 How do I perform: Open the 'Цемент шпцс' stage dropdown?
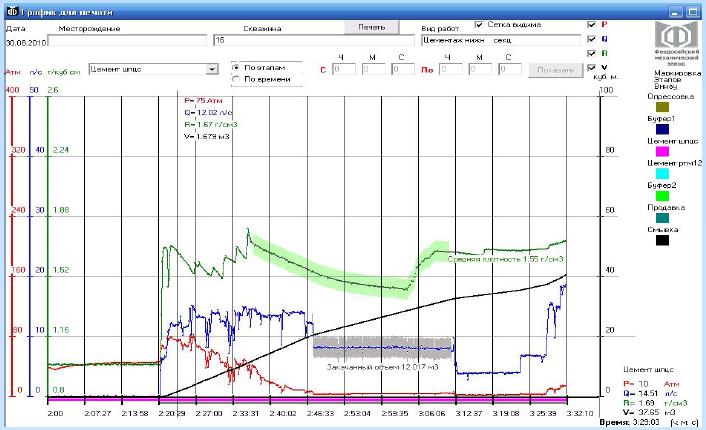pyautogui.click(x=212, y=69)
